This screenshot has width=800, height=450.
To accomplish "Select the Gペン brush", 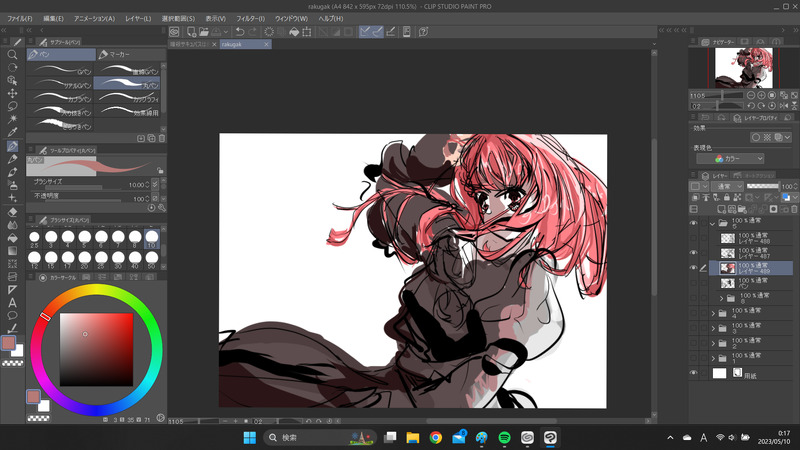I will point(60,70).
